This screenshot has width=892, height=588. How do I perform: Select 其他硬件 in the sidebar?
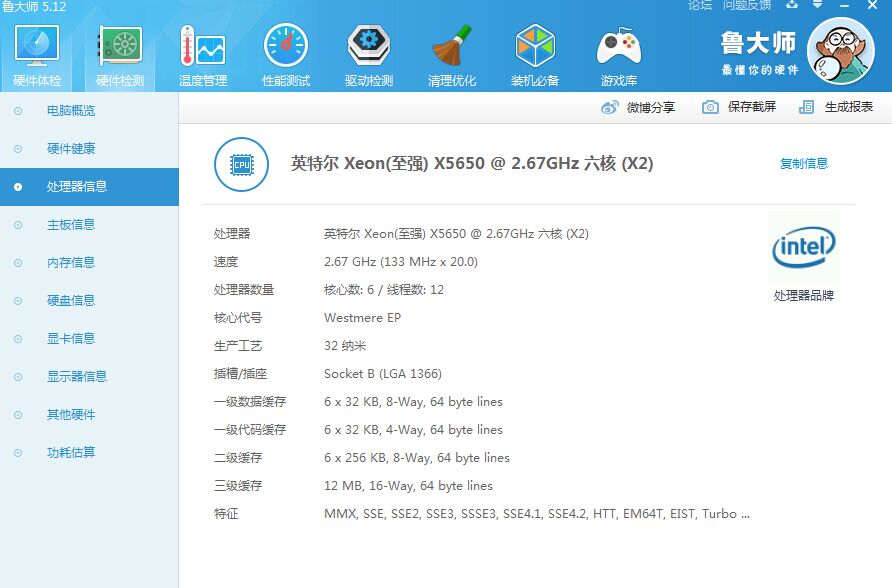[89, 415]
